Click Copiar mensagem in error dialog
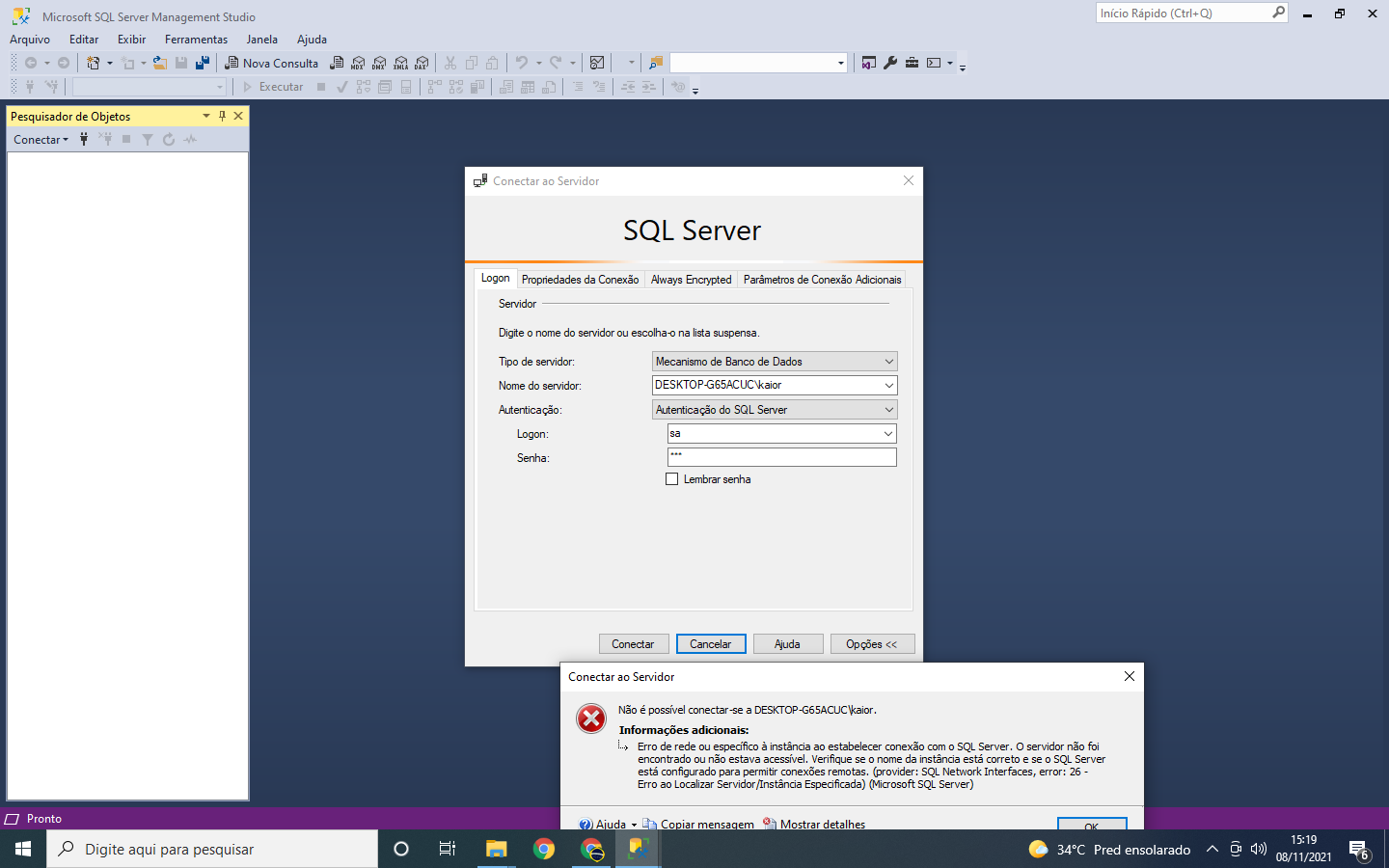The height and width of the screenshot is (868, 1389). [x=698, y=825]
